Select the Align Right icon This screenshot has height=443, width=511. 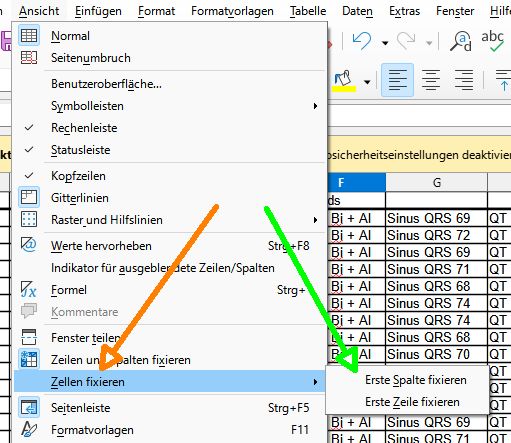tap(464, 80)
